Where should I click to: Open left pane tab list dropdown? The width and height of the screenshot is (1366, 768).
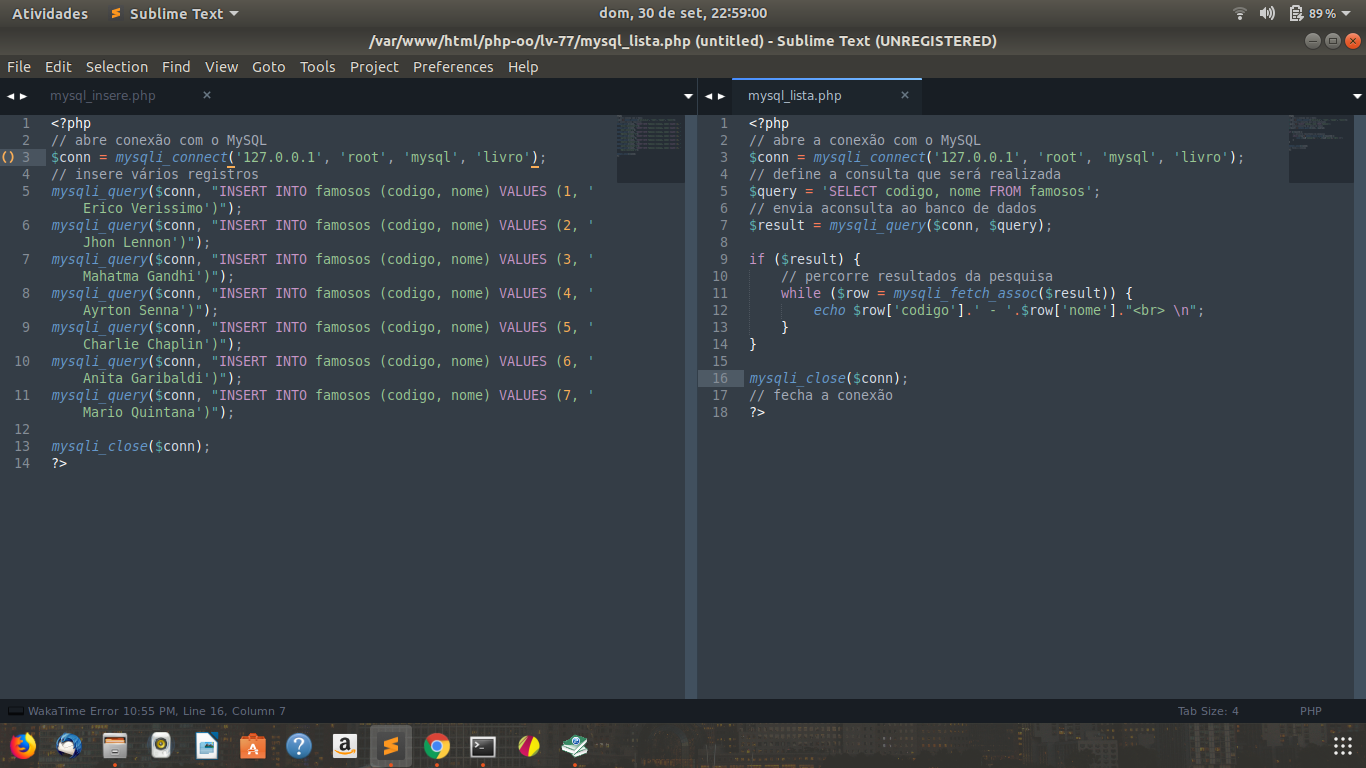(x=688, y=96)
